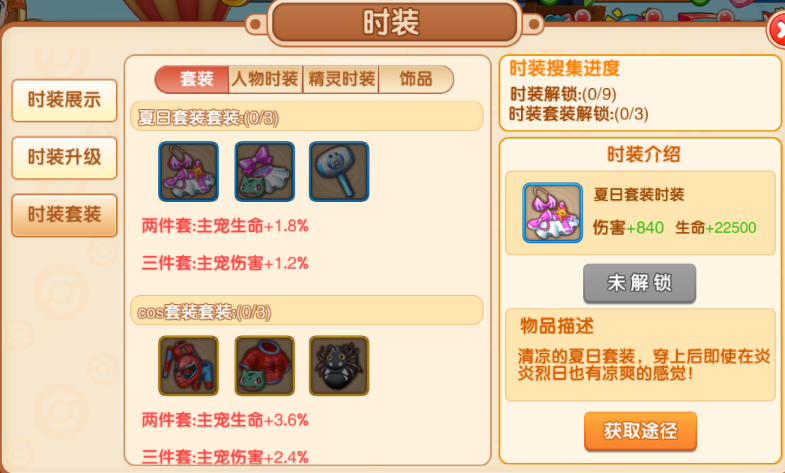Click the 时装搜集进度 panel

point(640,93)
